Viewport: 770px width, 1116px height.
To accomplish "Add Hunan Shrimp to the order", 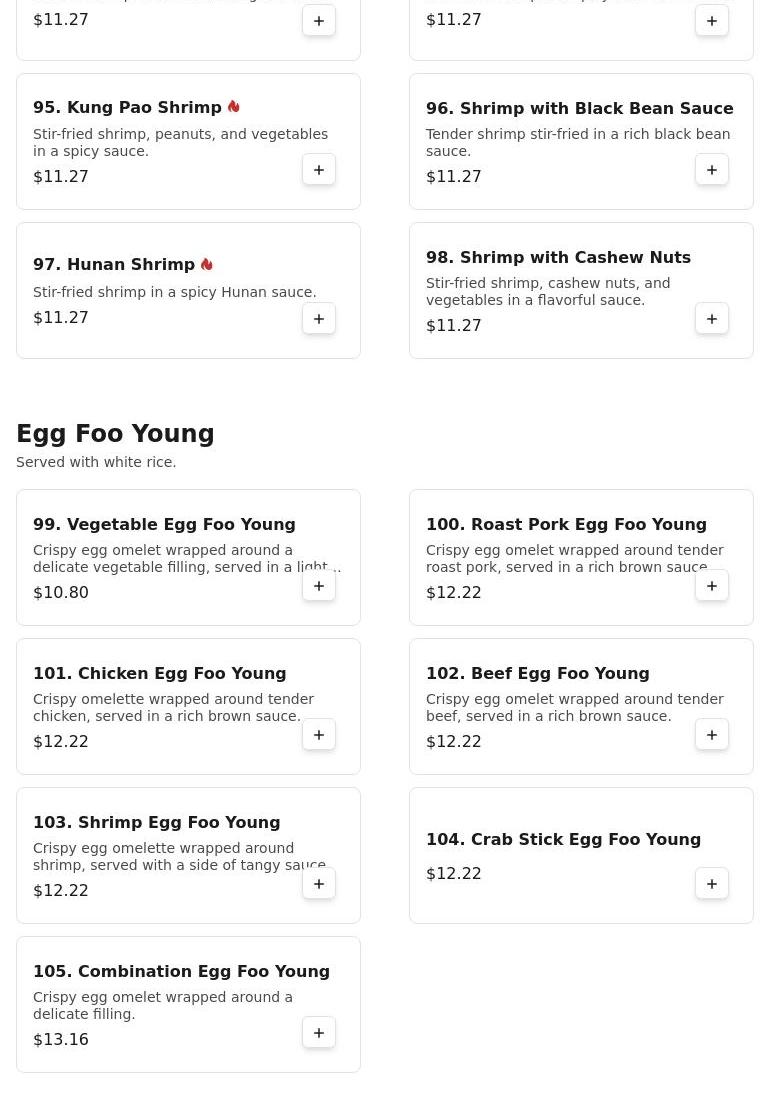I will point(319,319).
